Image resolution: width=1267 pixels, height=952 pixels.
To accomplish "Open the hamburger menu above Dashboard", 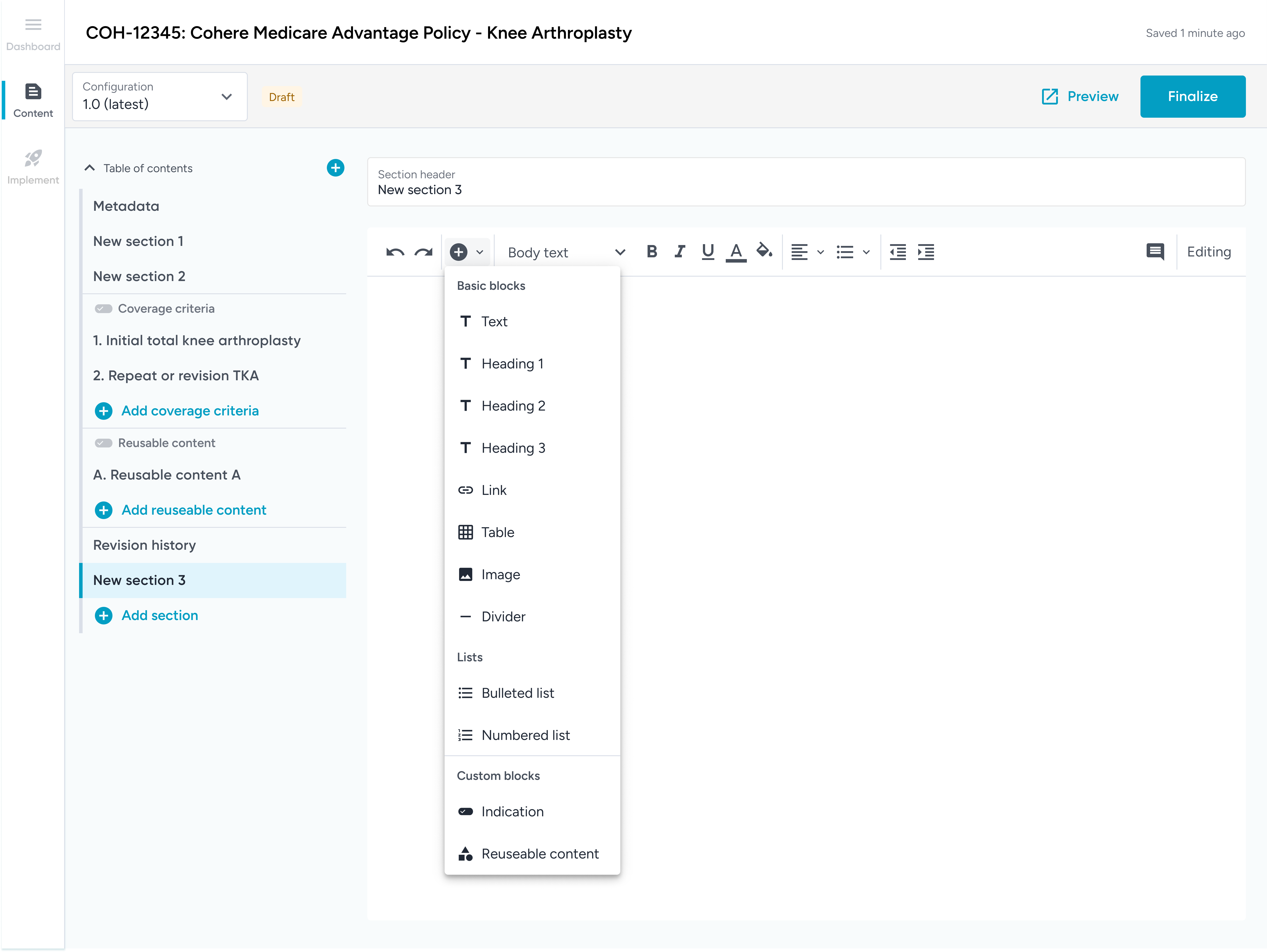I will pos(33,24).
